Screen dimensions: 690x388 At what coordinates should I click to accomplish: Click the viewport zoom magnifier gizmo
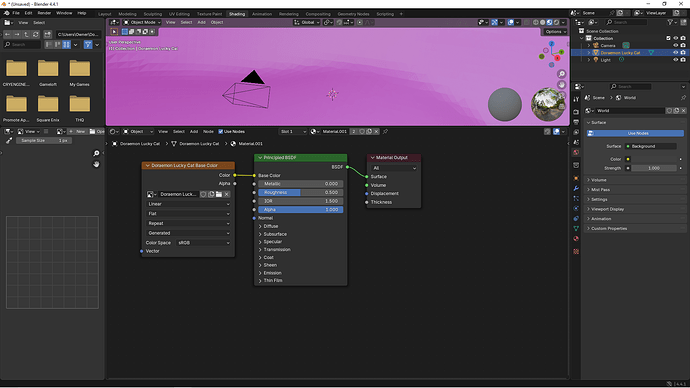point(562,74)
